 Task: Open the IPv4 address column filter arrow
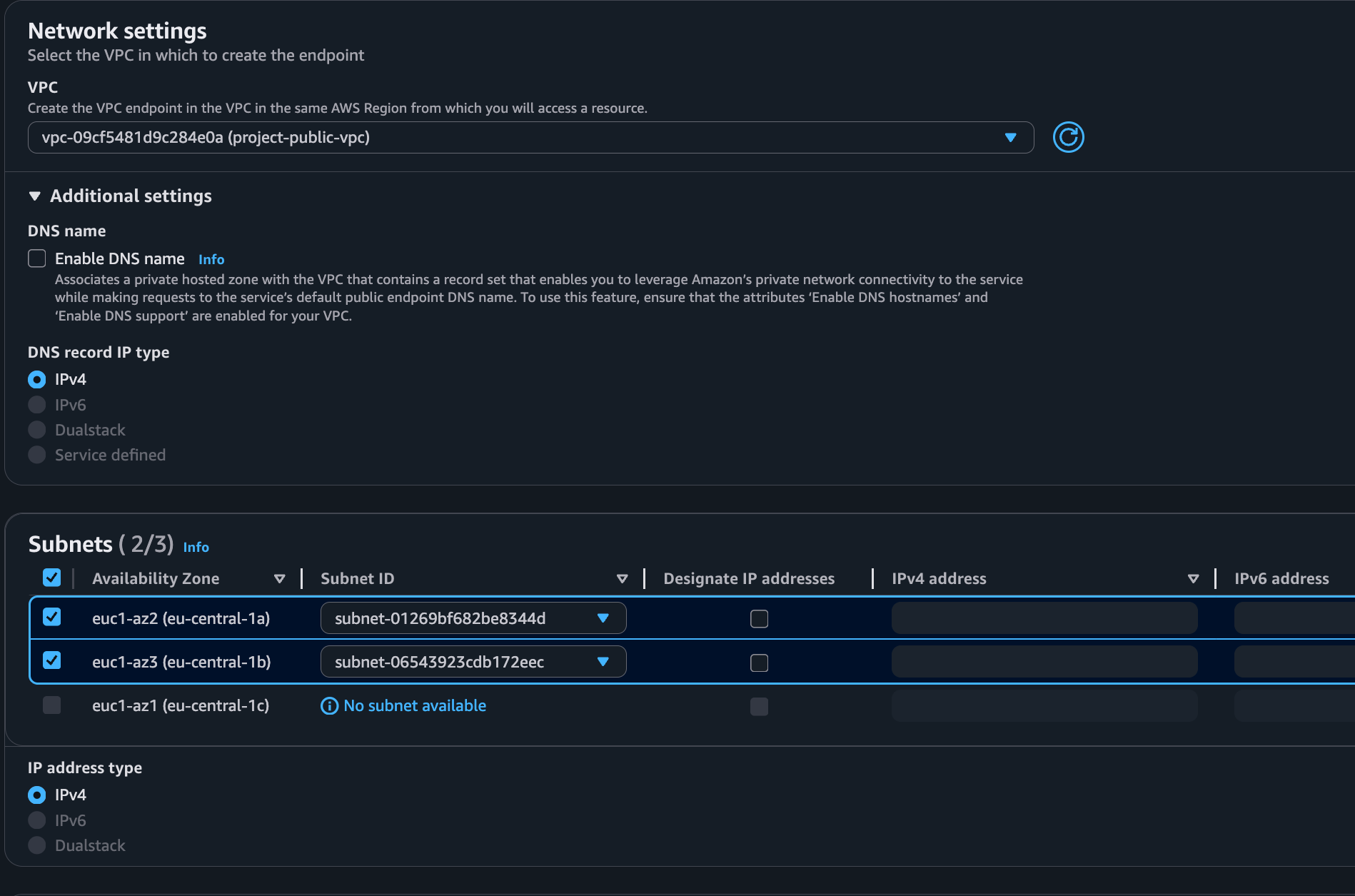[x=1193, y=578]
